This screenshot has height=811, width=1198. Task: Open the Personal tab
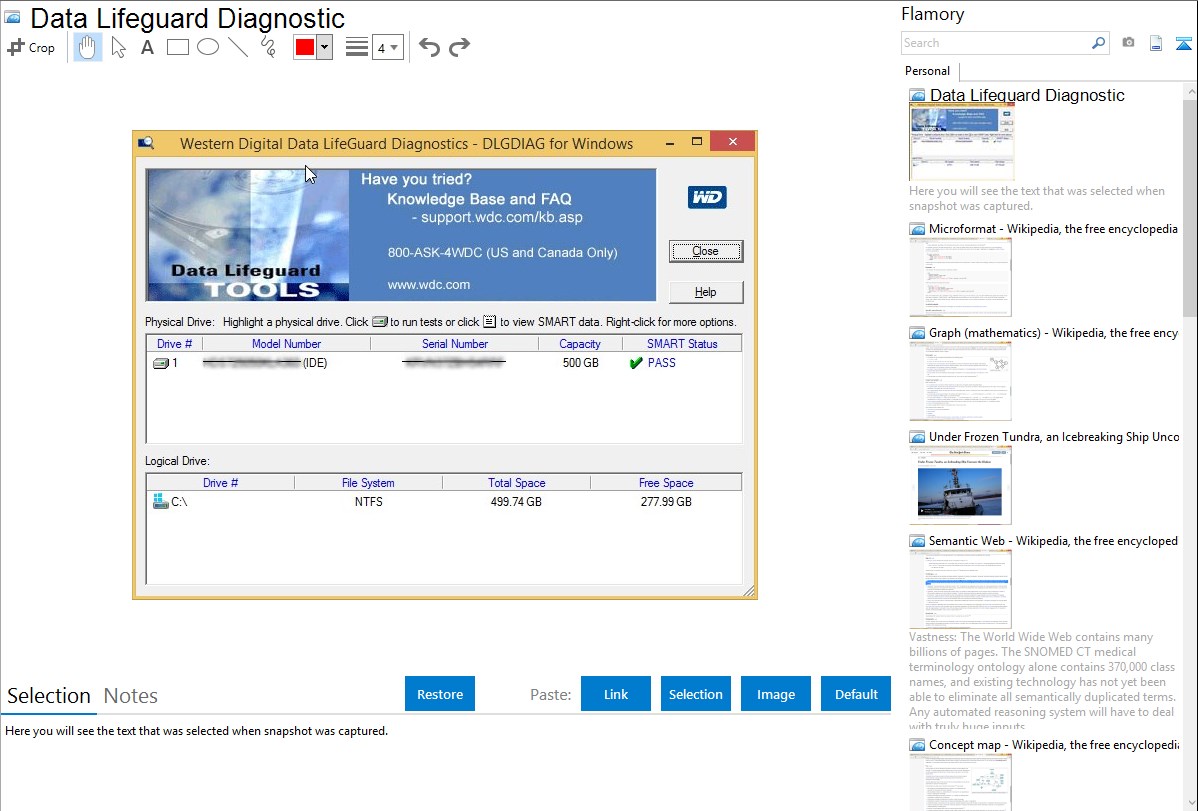(927, 71)
